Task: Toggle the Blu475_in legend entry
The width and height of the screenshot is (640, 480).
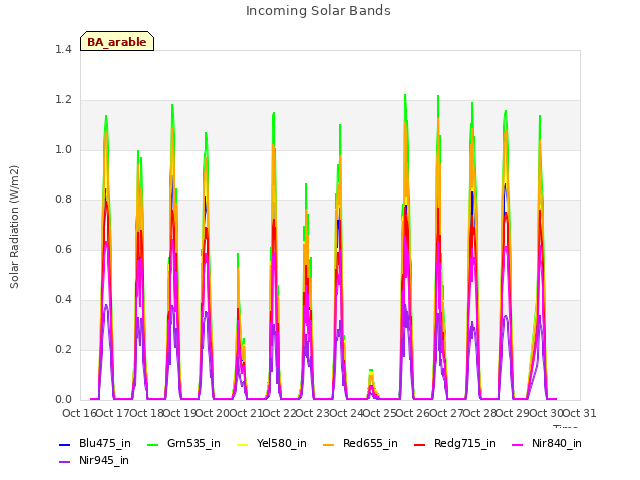Action: coord(95,443)
